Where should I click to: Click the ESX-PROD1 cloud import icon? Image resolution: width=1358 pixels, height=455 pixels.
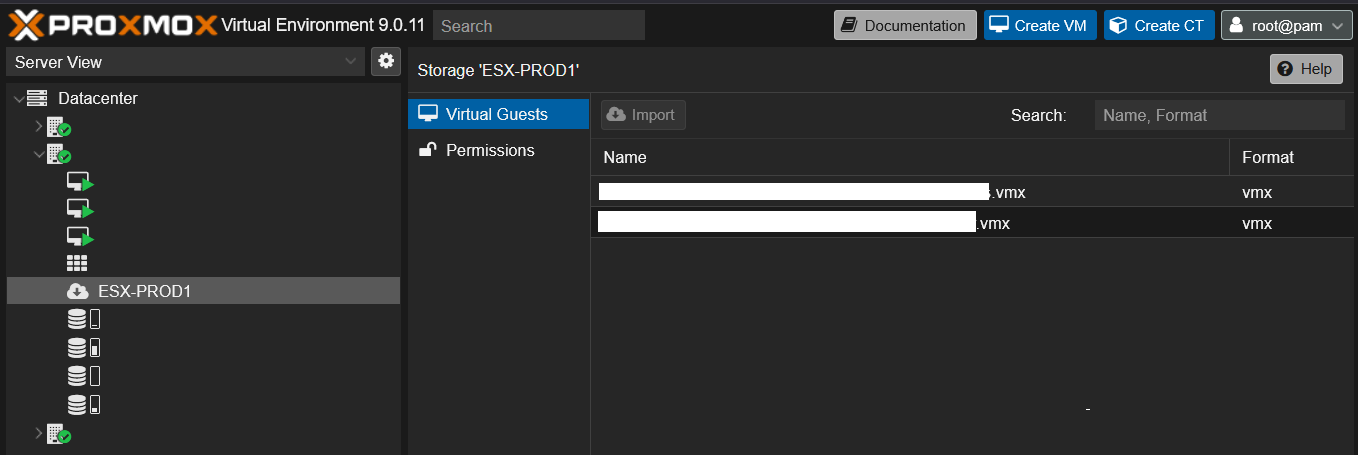pos(77,292)
